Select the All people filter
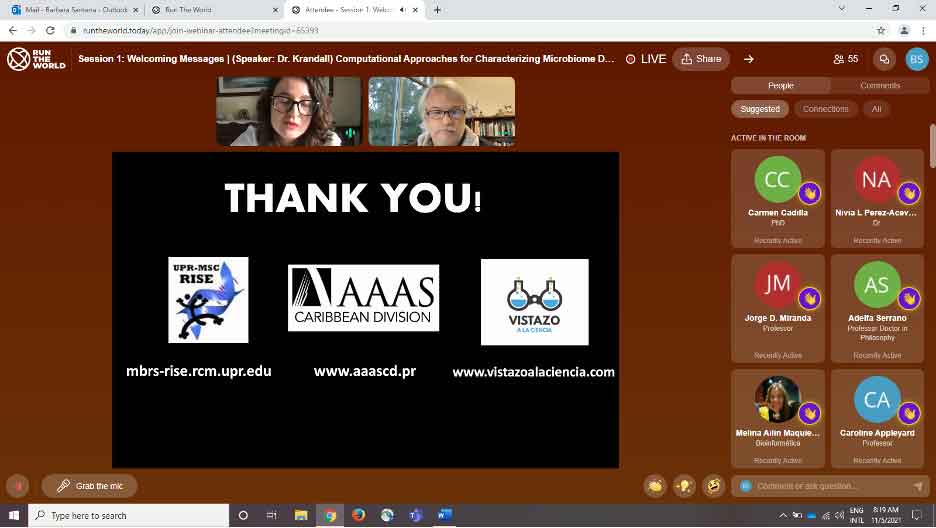This screenshot has width=936, height=528. click(x=877, y=109)
